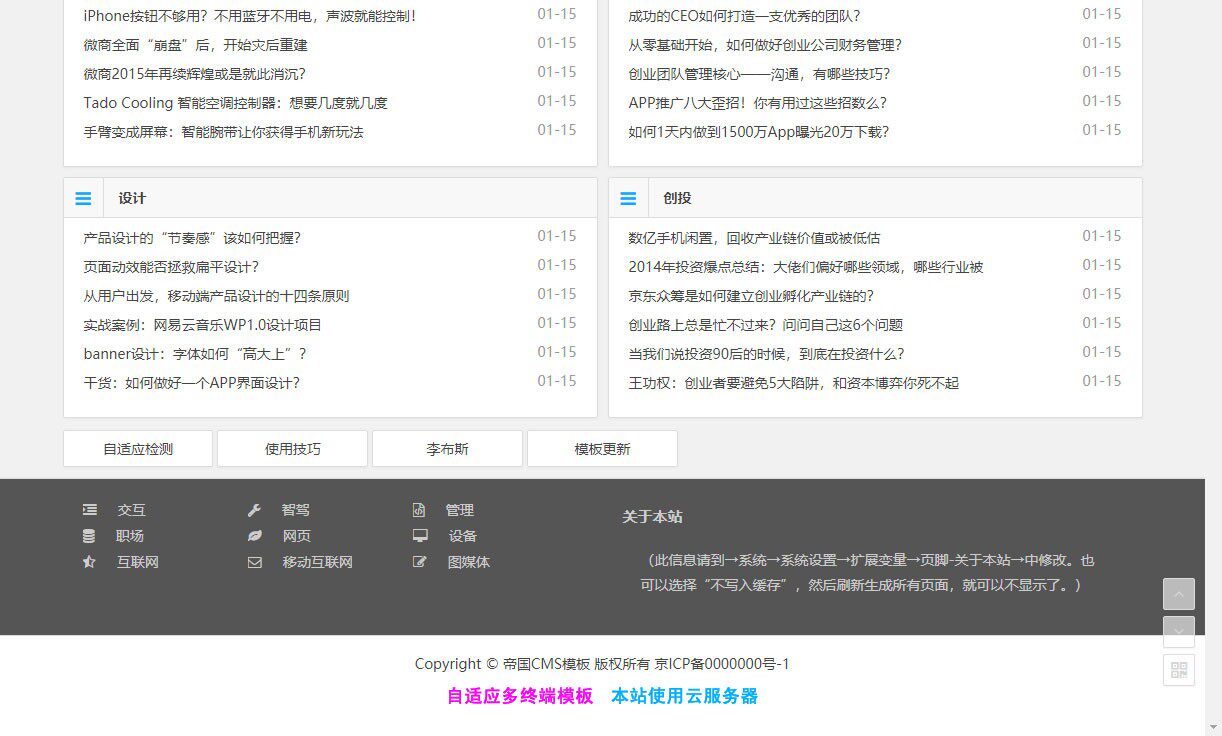This screenshot has width=1222, height=736.
Task: Click the list icon next to 交互
Action: coord(89,509)
